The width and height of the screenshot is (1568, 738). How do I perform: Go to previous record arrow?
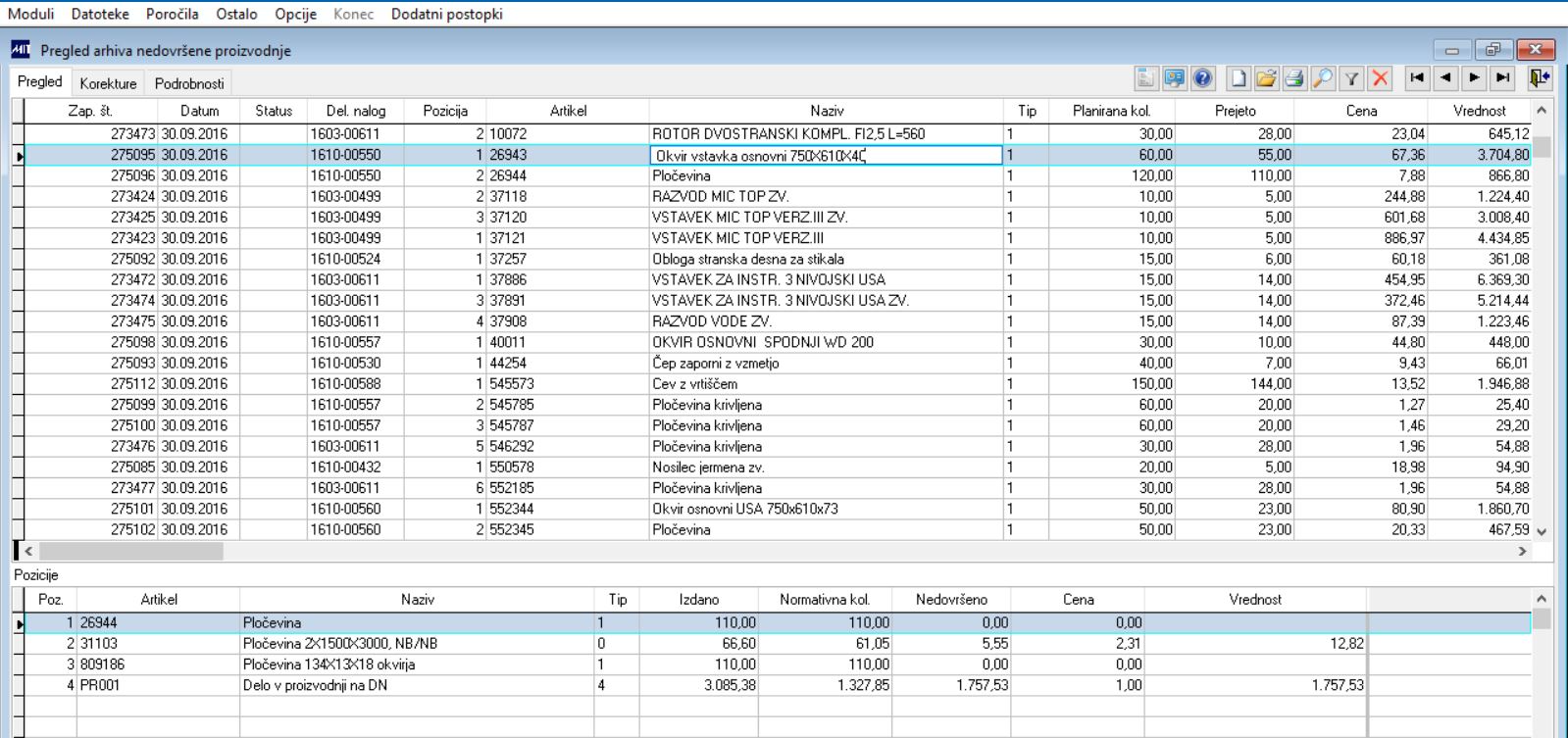click(x=1445, y=78)
